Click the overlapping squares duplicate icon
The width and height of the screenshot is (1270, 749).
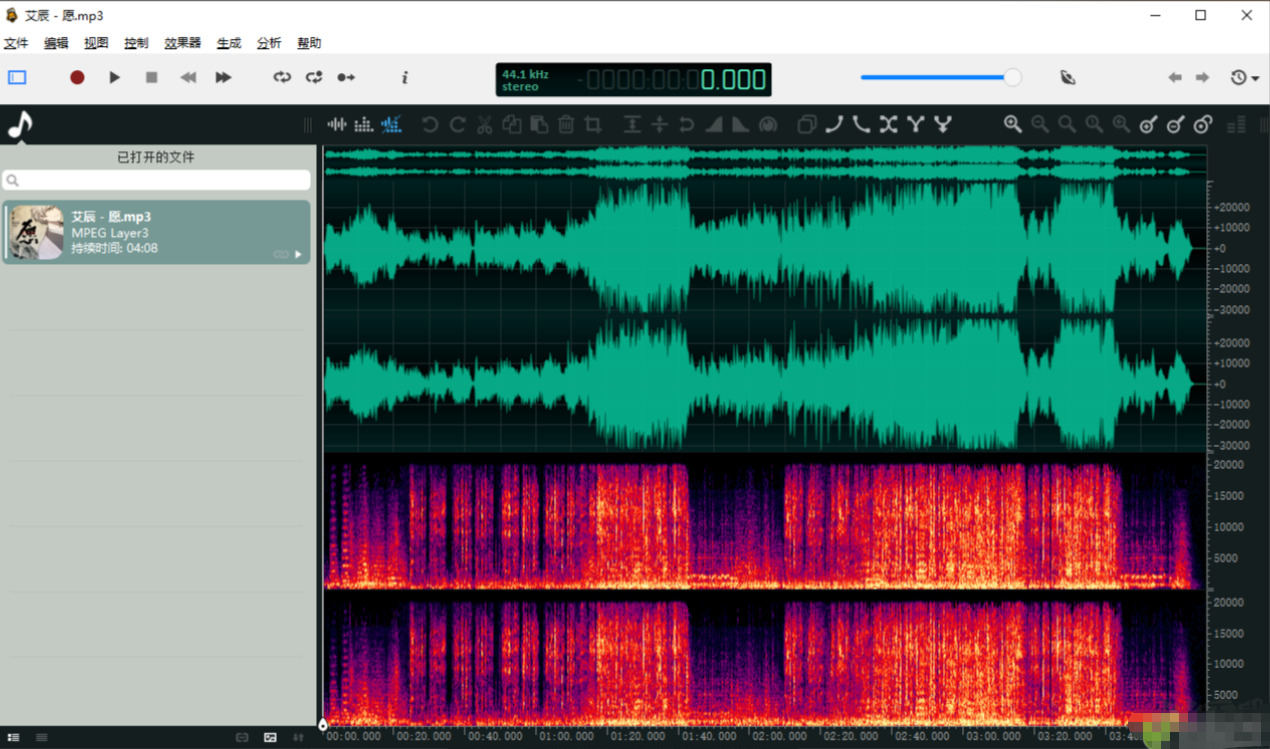click(x=807, y=124)
